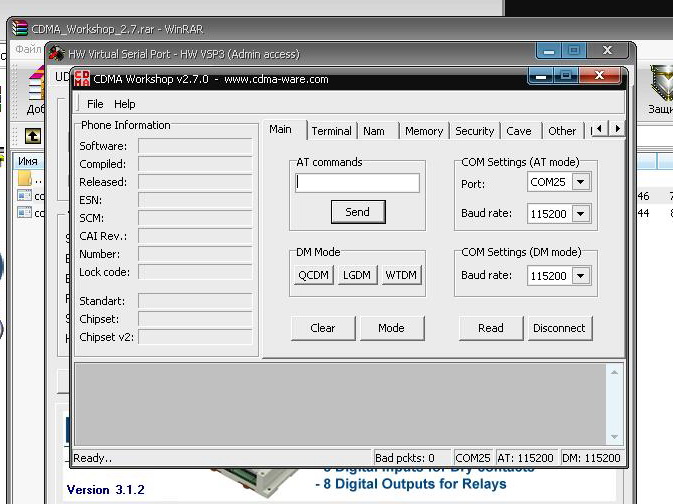This screenshot has height=504, width=673.
Task: Click the Mode button
Action: point(391,328)
